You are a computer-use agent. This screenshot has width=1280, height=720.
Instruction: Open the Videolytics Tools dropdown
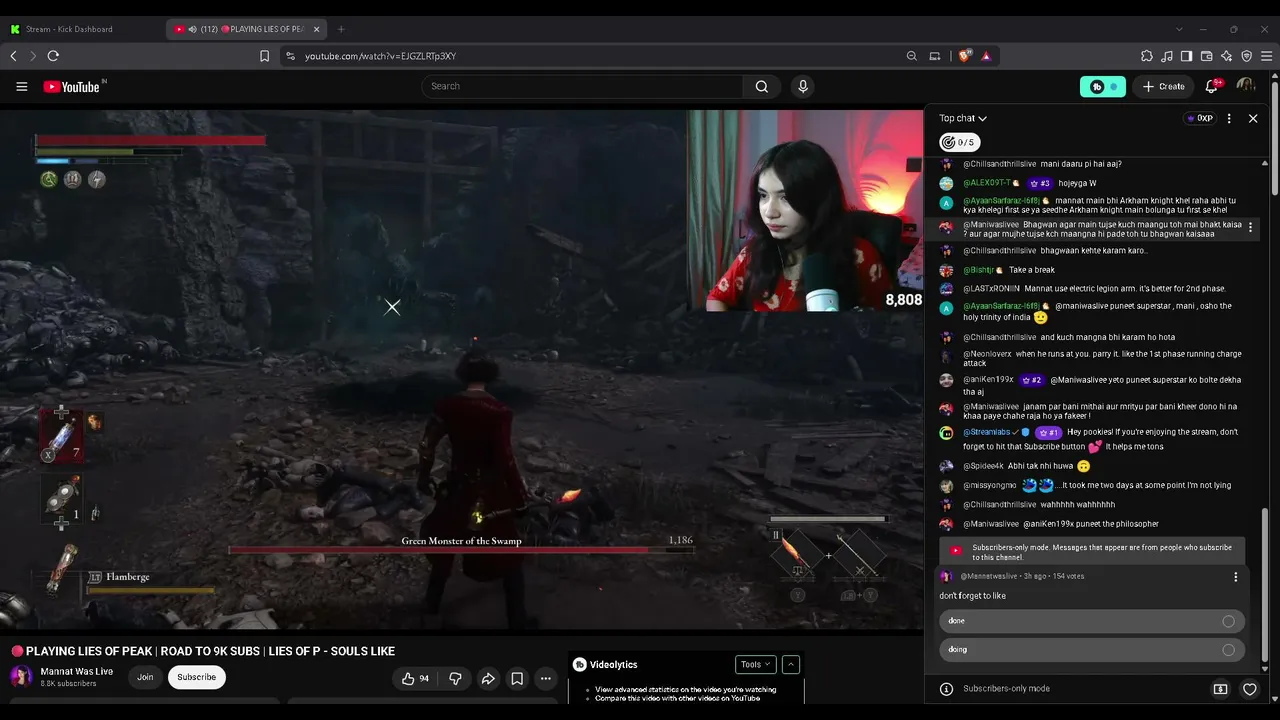point(755,665)
